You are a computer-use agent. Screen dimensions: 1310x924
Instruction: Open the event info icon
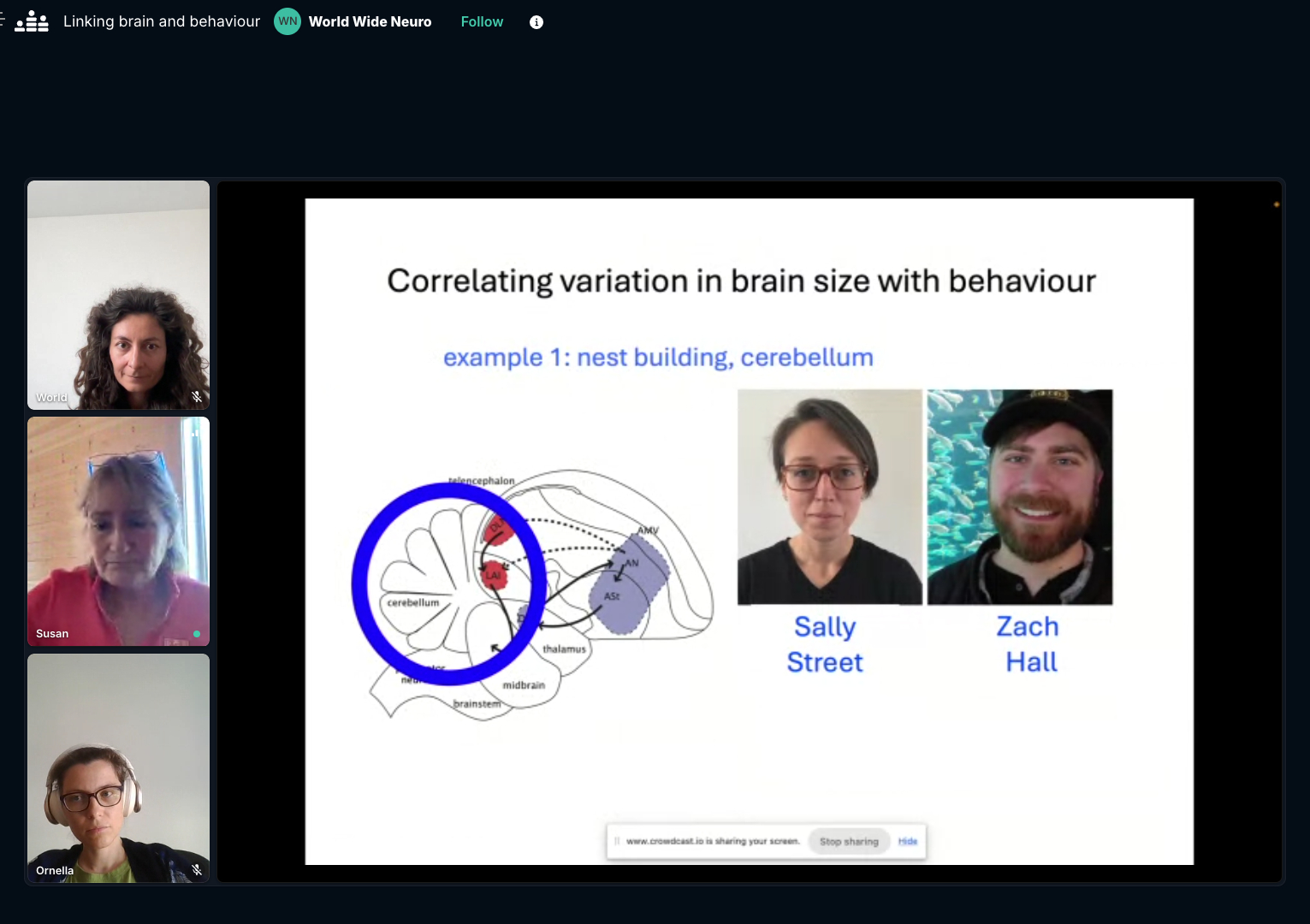coord(536,22)
